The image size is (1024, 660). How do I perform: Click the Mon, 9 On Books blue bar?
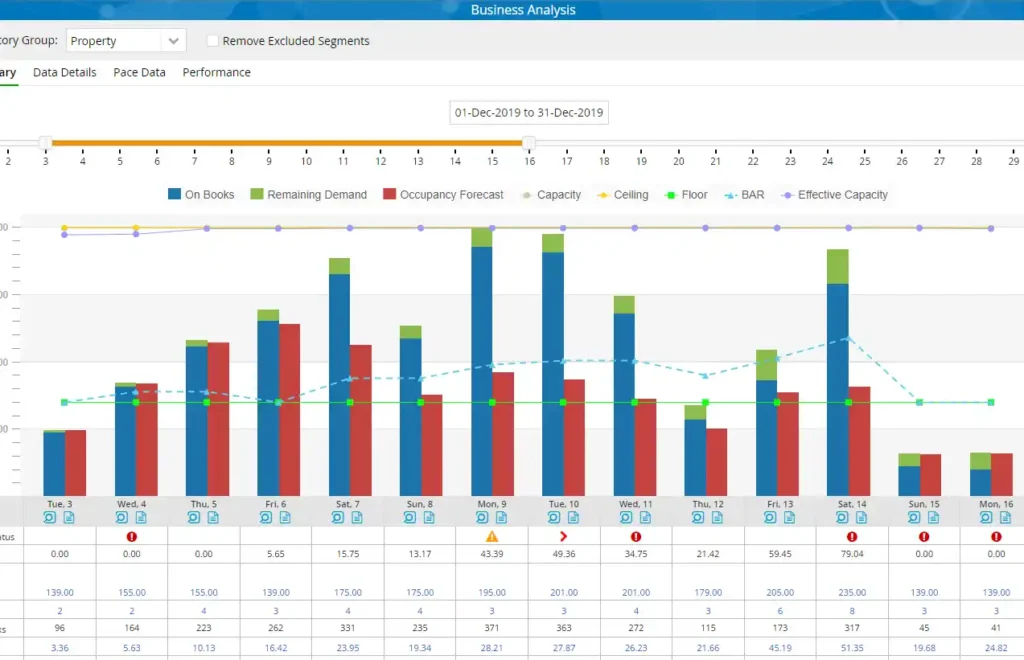point(482,371)
